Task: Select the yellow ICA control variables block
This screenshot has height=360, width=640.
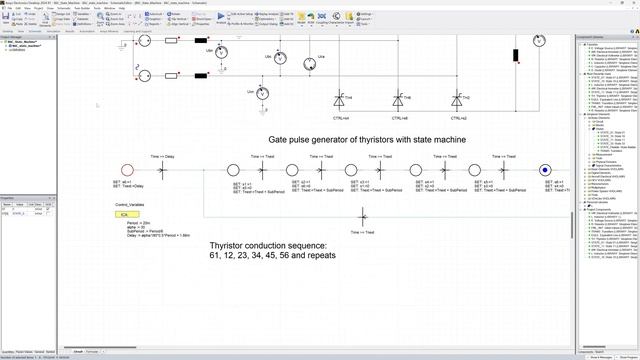Action: (127, 214)
